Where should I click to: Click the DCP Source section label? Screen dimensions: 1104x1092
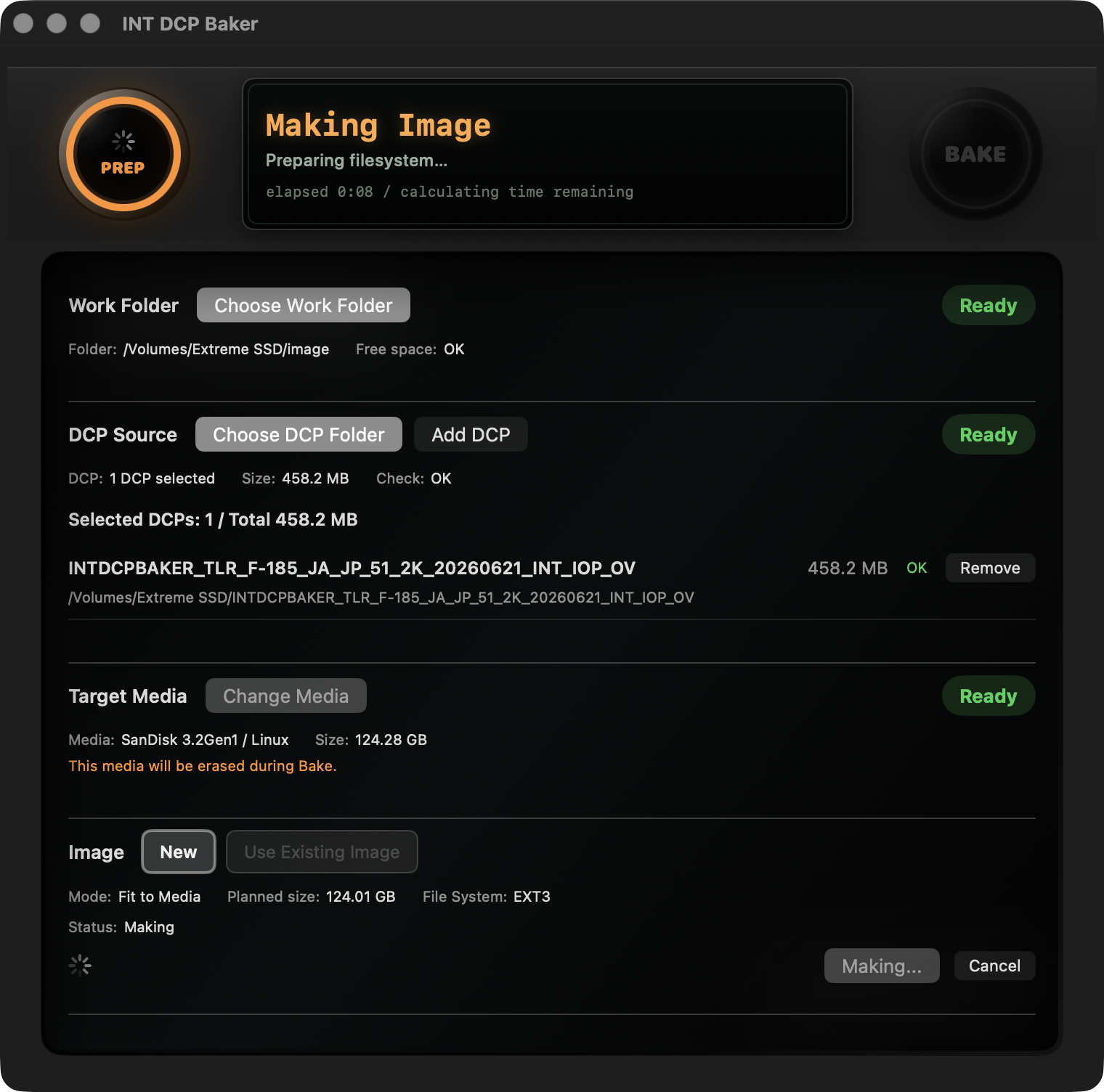123,434
